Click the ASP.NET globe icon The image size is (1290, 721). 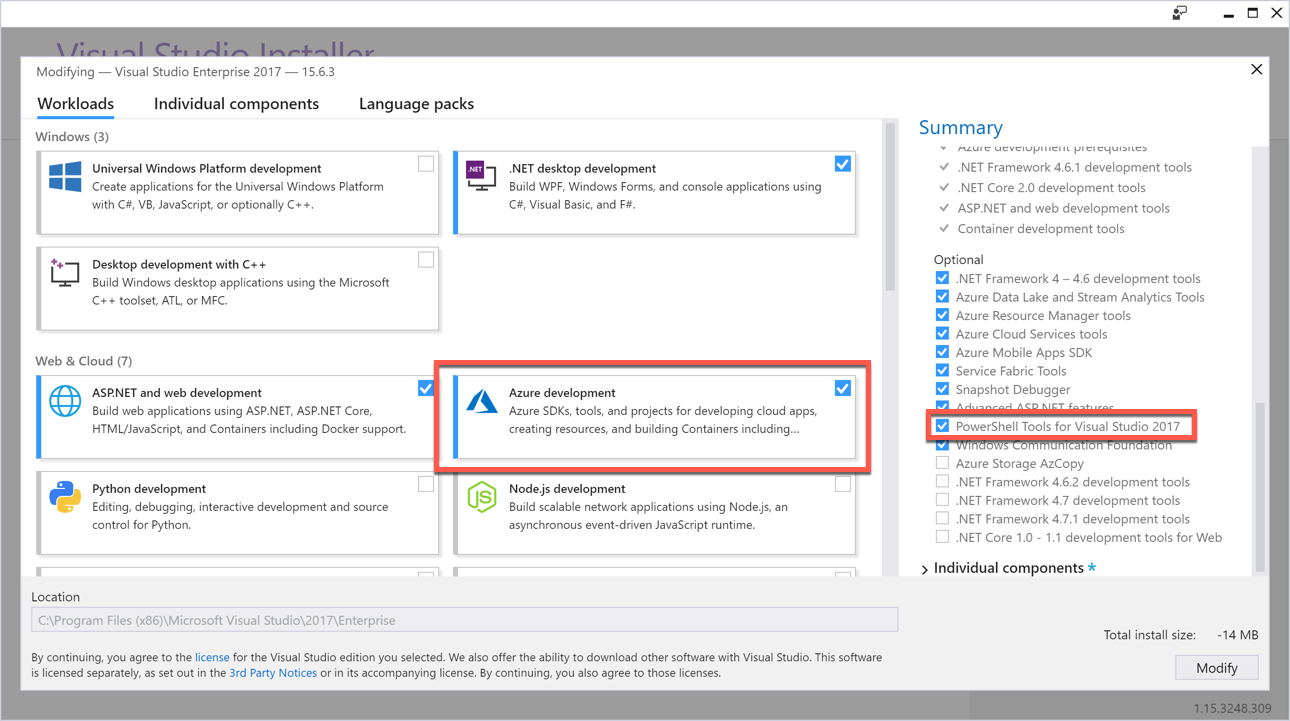pyautogui.click(x=65, y=401)
